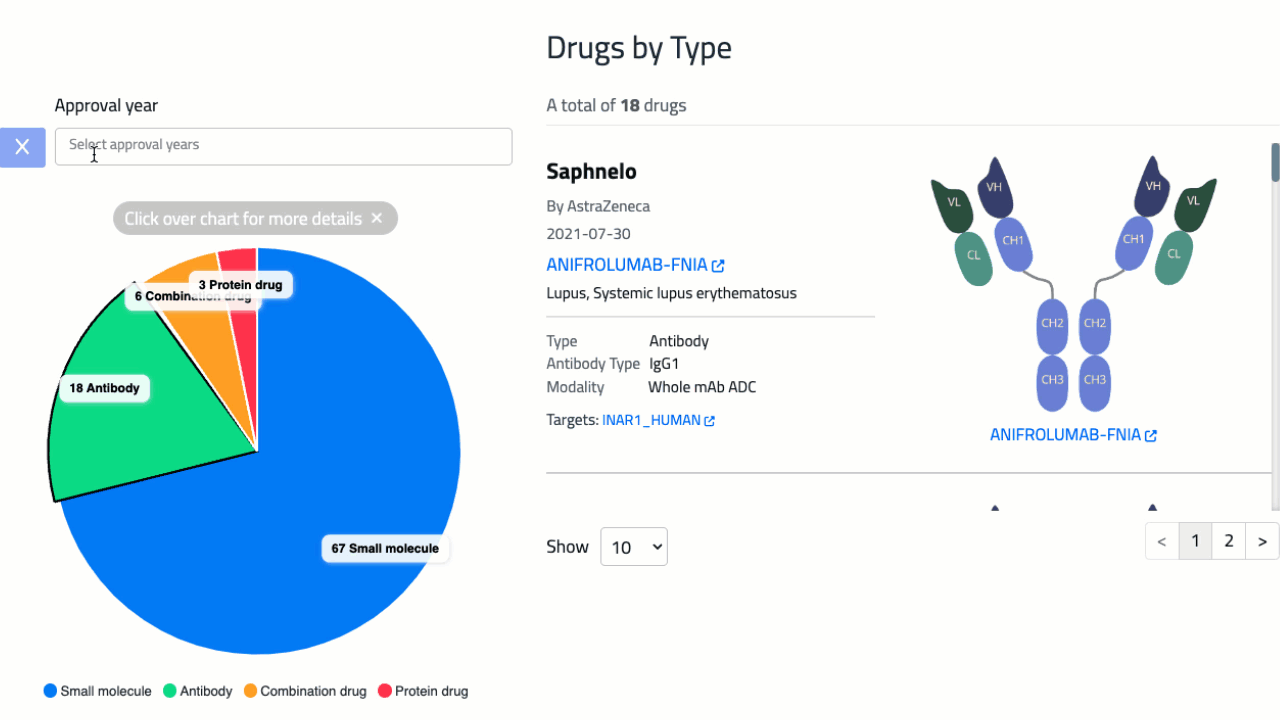Screen dimensions: 1280x720
Task: Toggle the Antibody legend item
Action: point(197,690)
